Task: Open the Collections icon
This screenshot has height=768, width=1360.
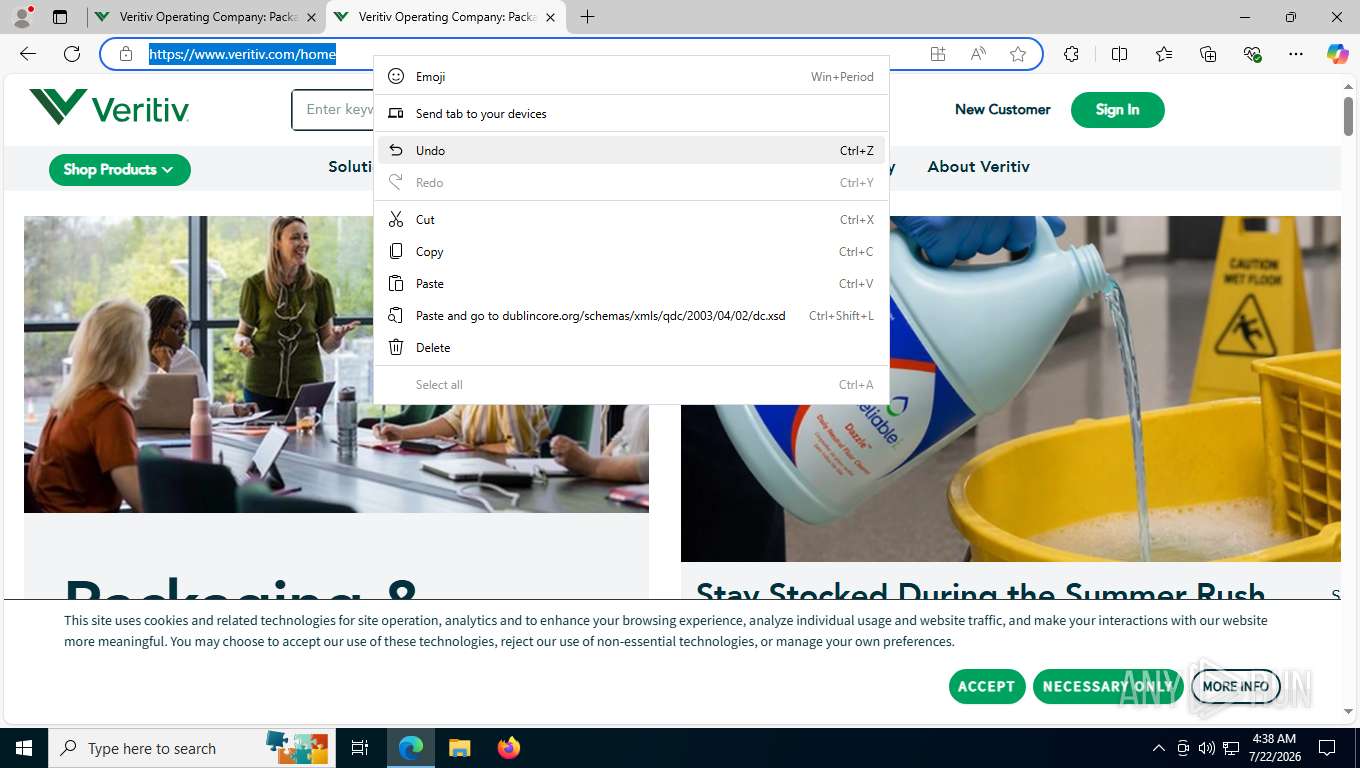Action: 1208,54
